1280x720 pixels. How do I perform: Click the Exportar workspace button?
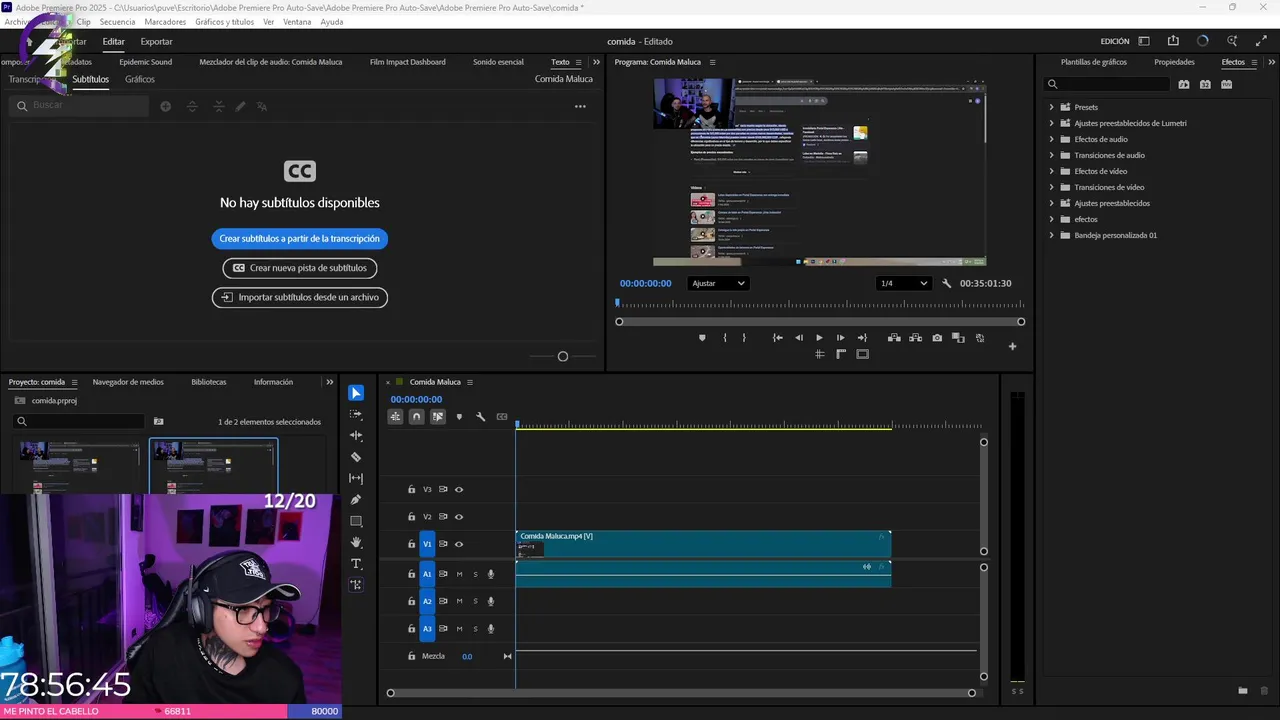coord(156,42)
